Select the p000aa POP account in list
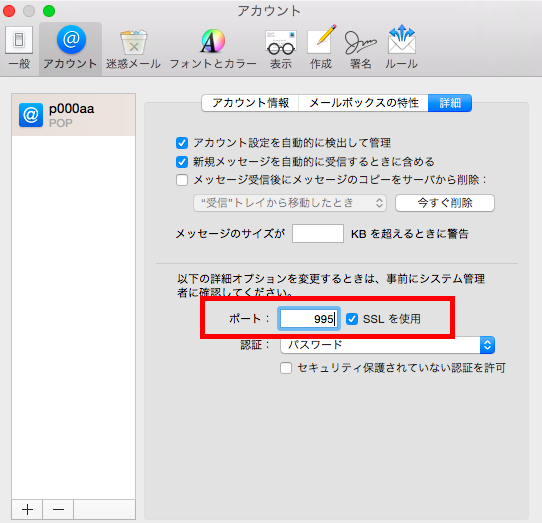 click(x=73, y=115)
